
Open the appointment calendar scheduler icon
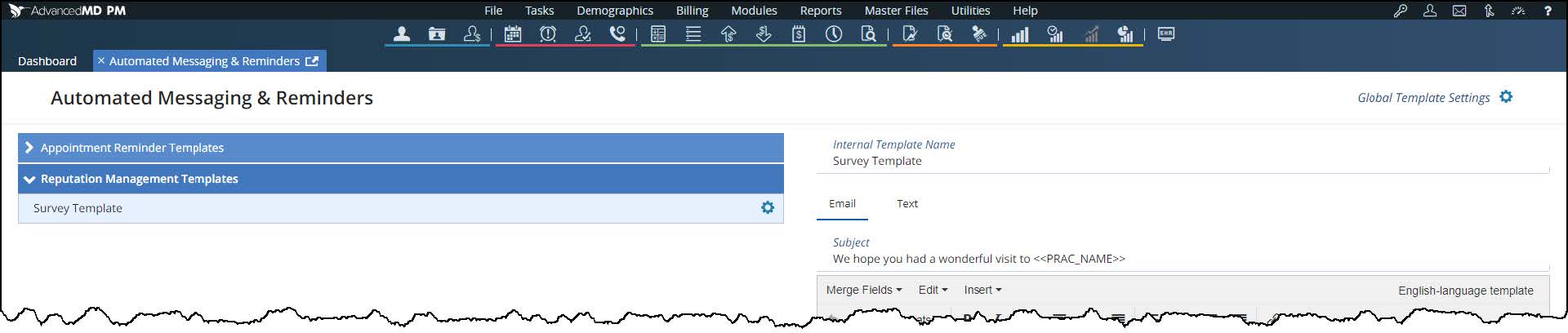[x=513, y=34]
